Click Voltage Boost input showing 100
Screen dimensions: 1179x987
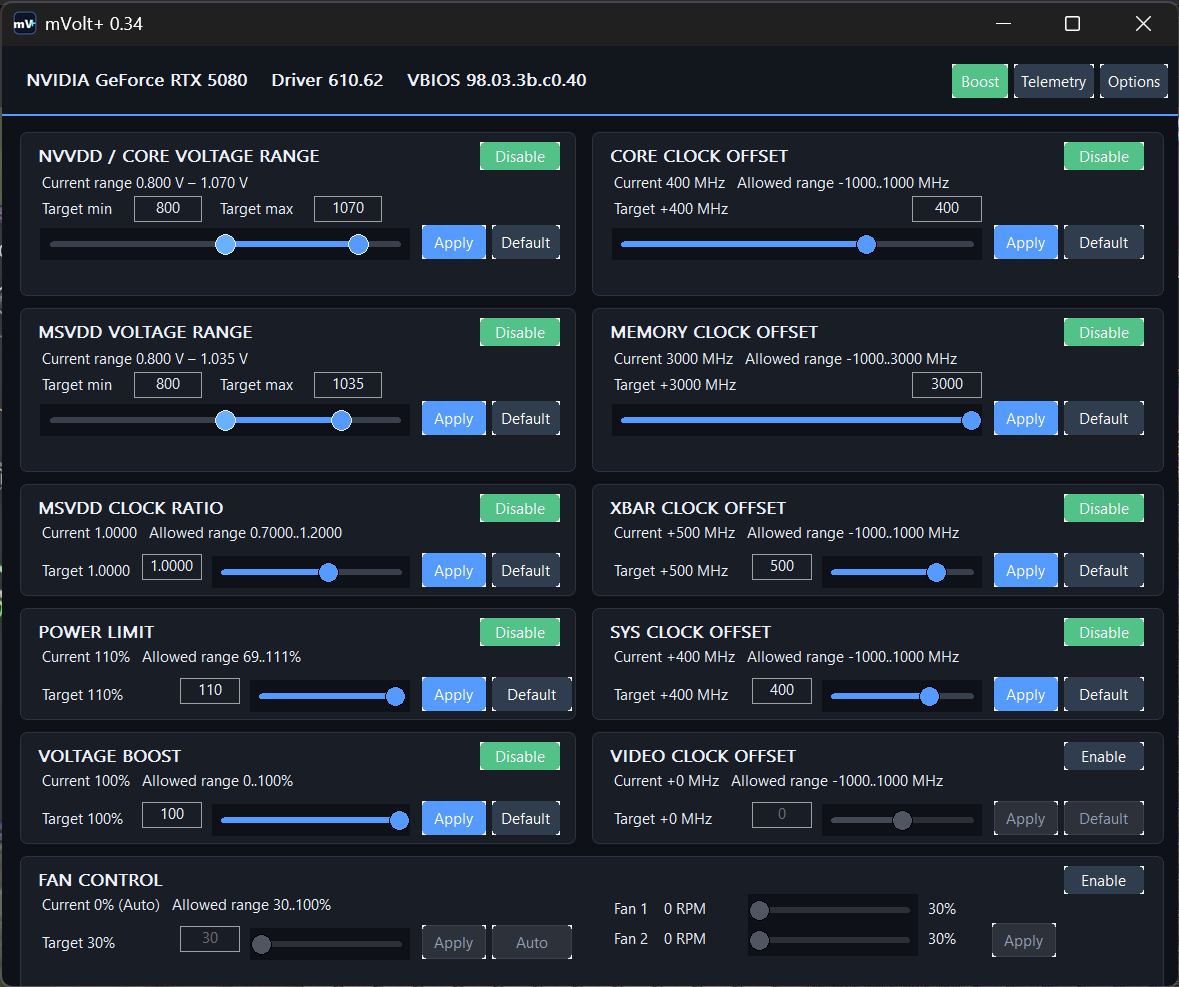[x=172, y=814]
